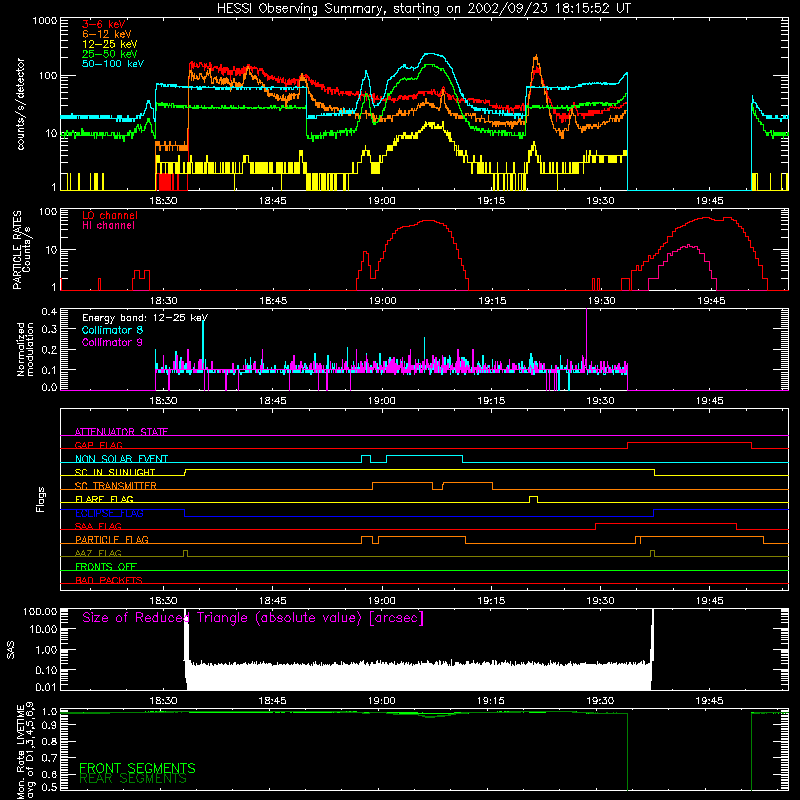The height and width of the screenshot is (800, 800).
Task: Click the BAD PACKETS flag label
Action: 109,580
